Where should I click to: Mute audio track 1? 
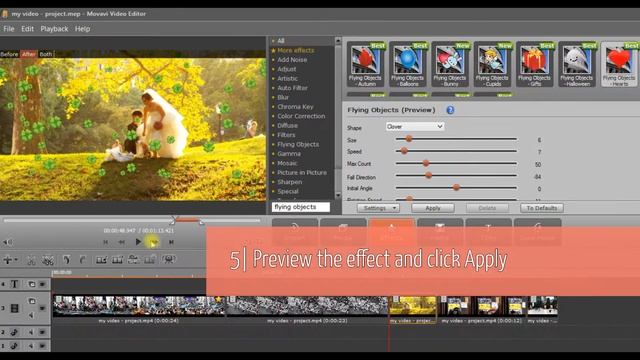click(x=31, y=346)
